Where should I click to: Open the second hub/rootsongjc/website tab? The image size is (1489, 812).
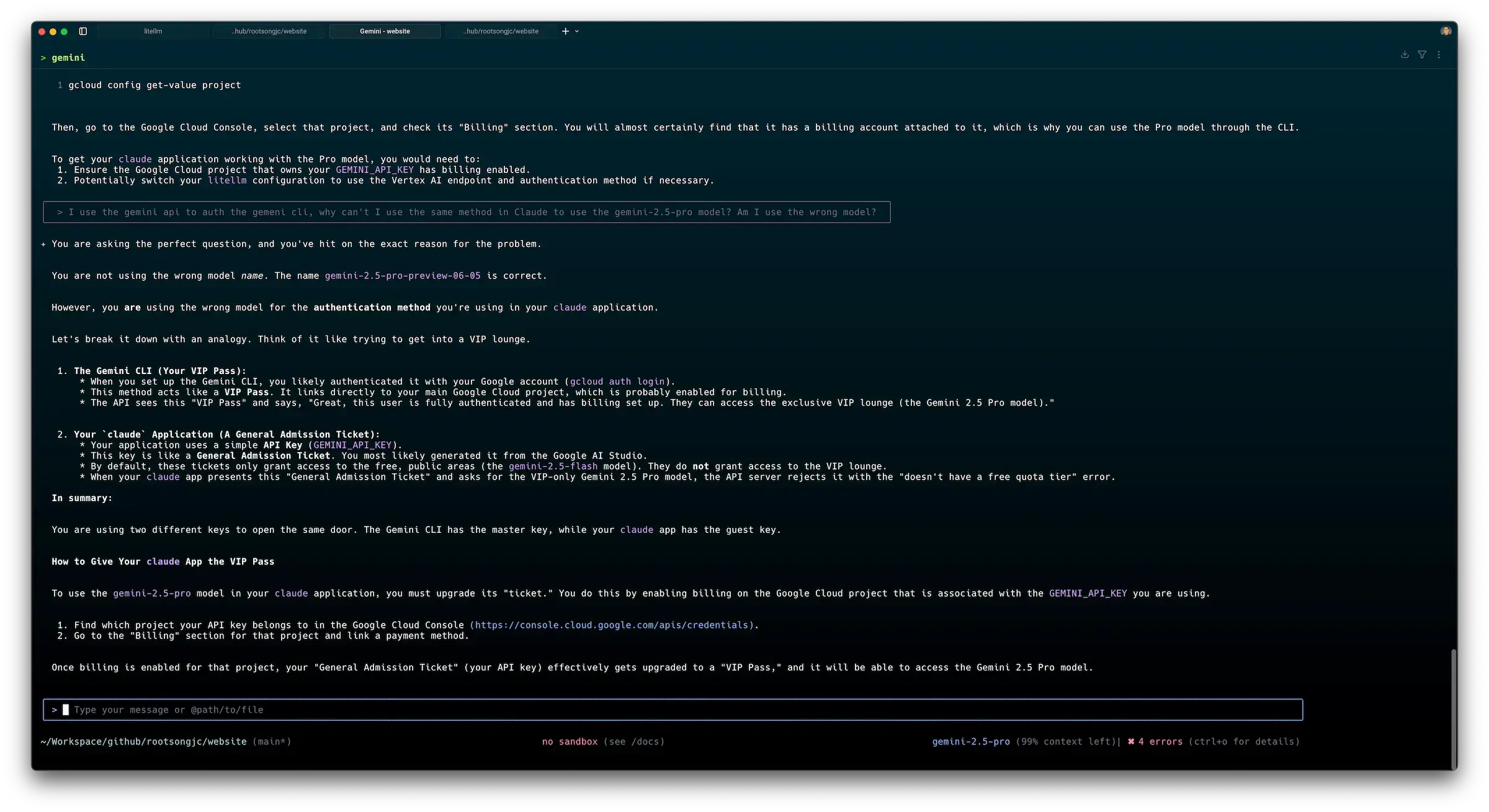click(x=269, y=31)
